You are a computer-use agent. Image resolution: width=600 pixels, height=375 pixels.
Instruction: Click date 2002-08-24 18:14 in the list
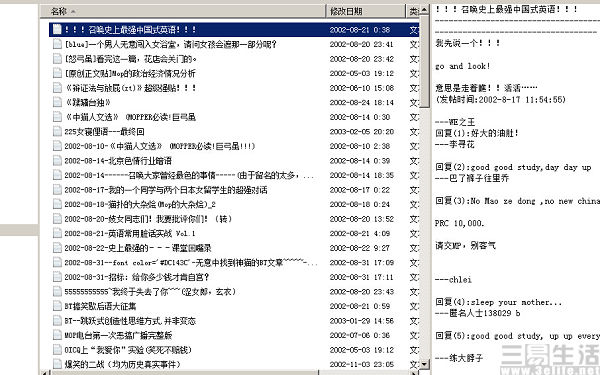click(x=362, y=102)
